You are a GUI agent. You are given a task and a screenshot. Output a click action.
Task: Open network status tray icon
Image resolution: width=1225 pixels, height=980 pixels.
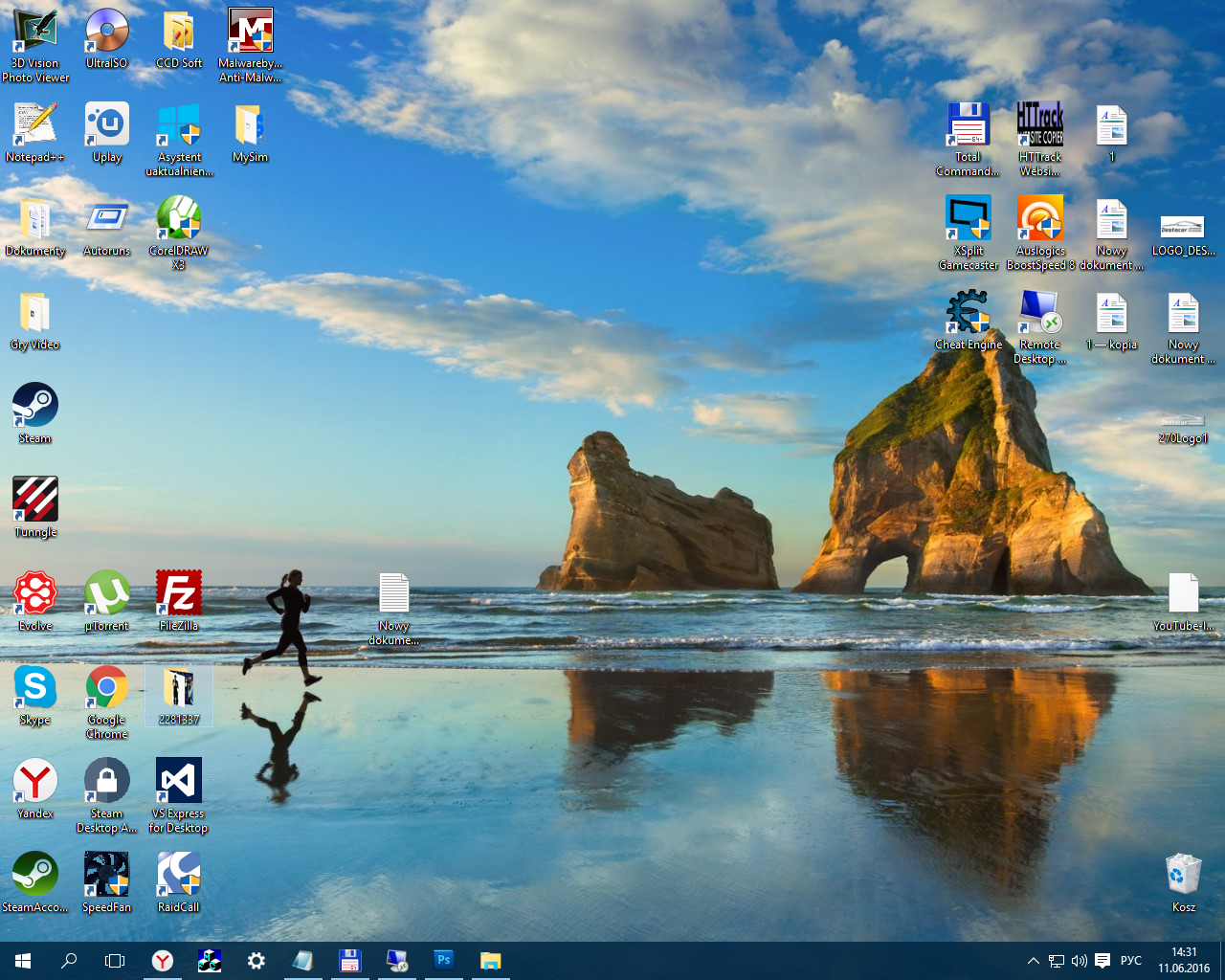point(1057,961)
